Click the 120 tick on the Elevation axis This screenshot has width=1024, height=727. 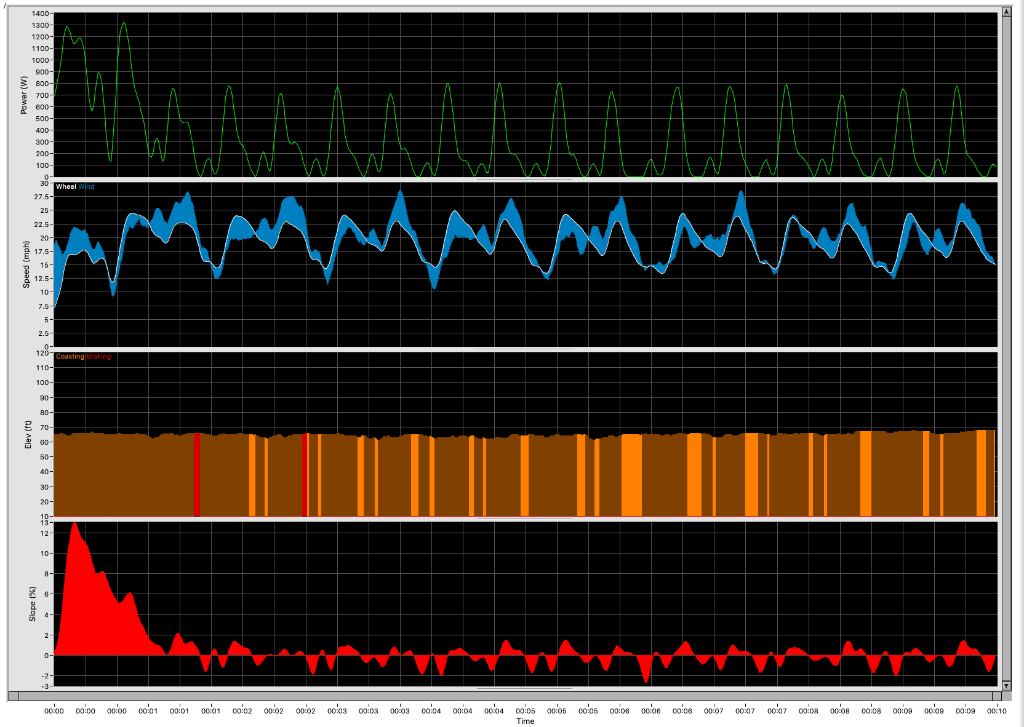(x=44, y=353)
